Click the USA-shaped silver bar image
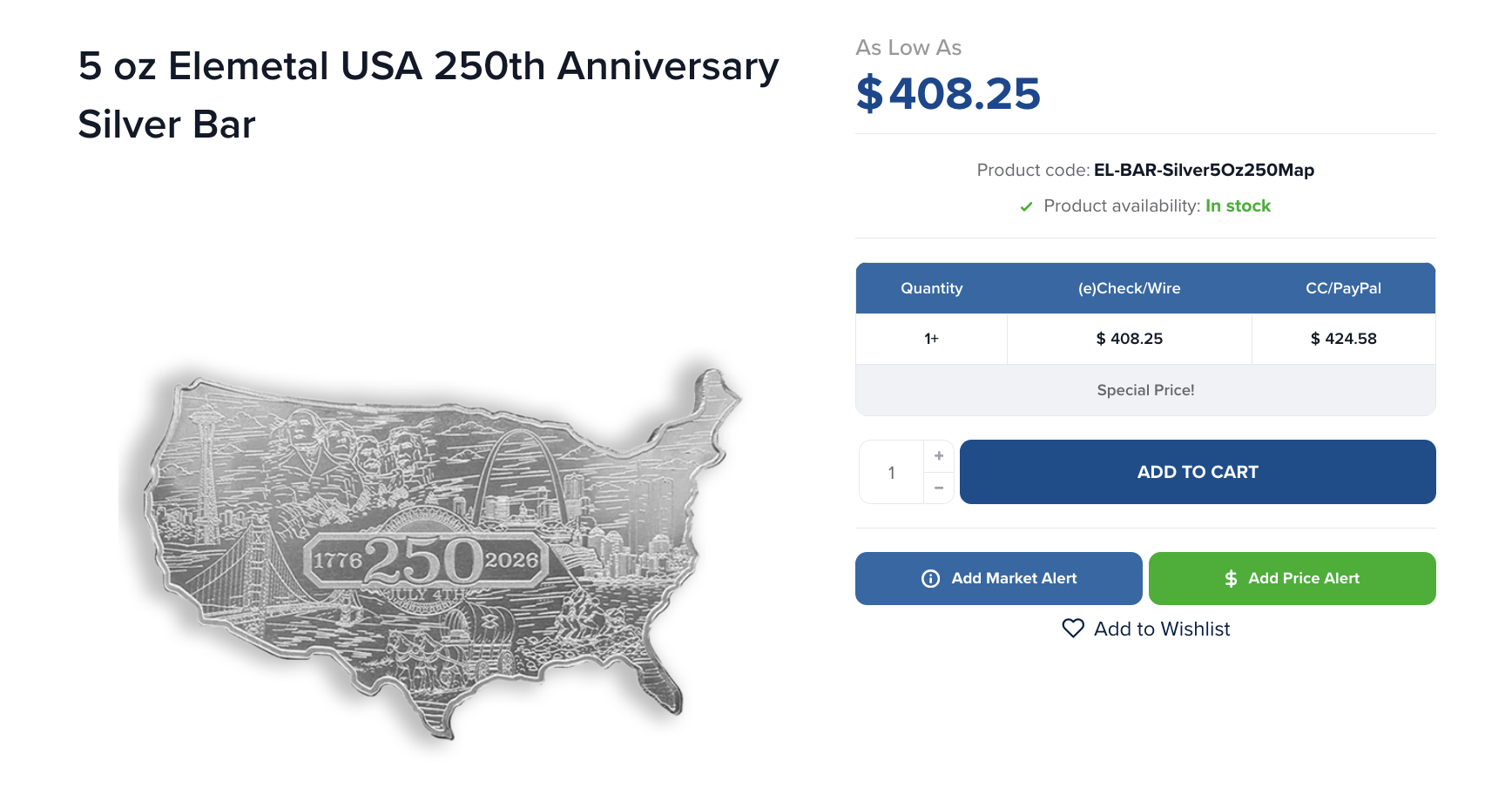Viewport: 1512px width, 801px height. (429, 550)
